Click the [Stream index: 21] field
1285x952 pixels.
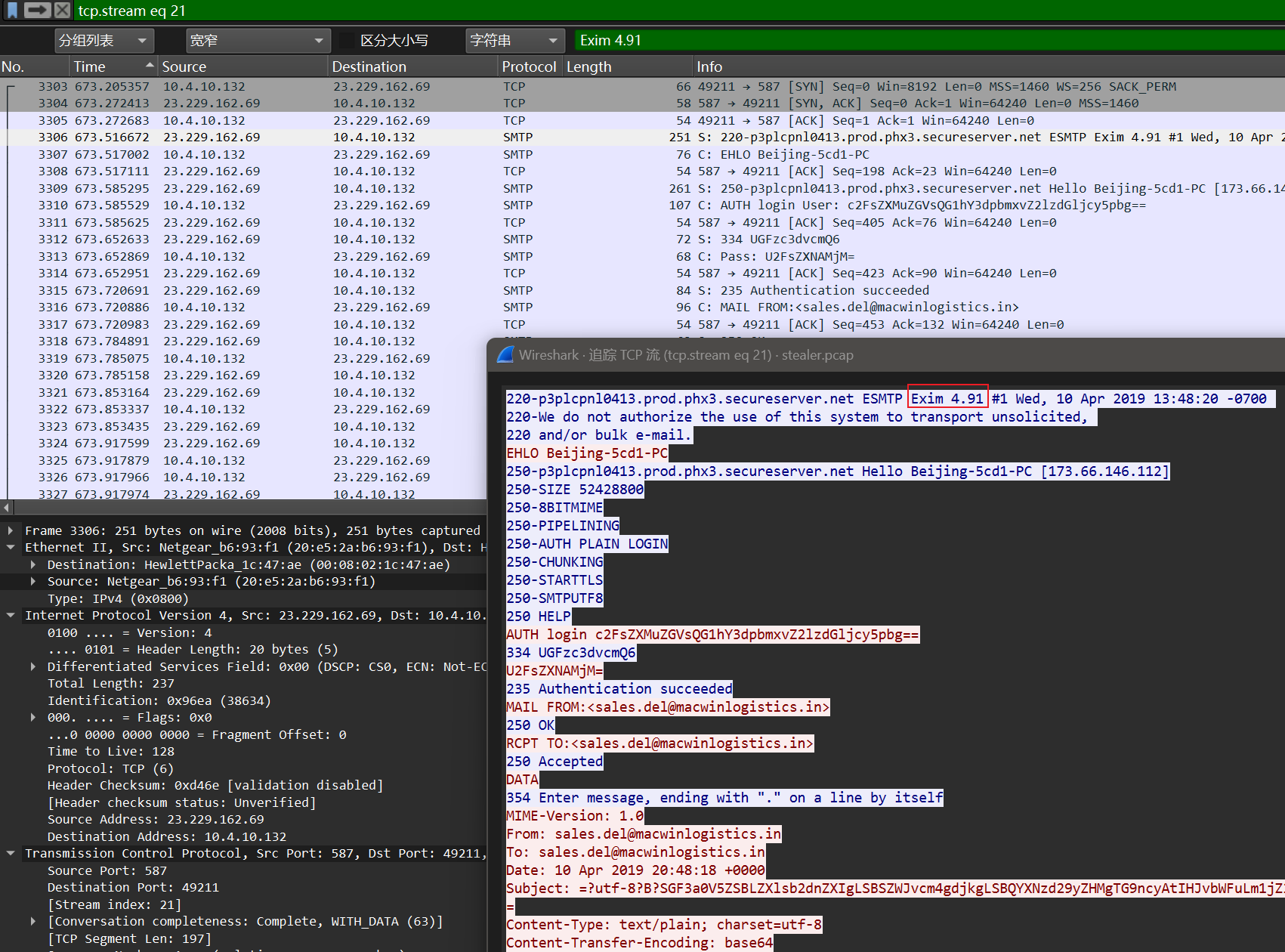pos(114,904)
